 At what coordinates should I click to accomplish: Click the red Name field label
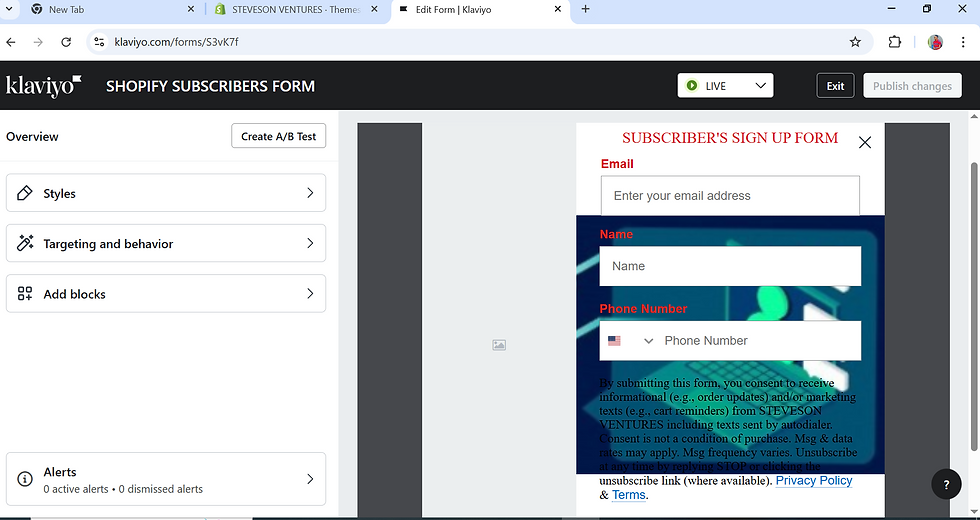[616, 234]
